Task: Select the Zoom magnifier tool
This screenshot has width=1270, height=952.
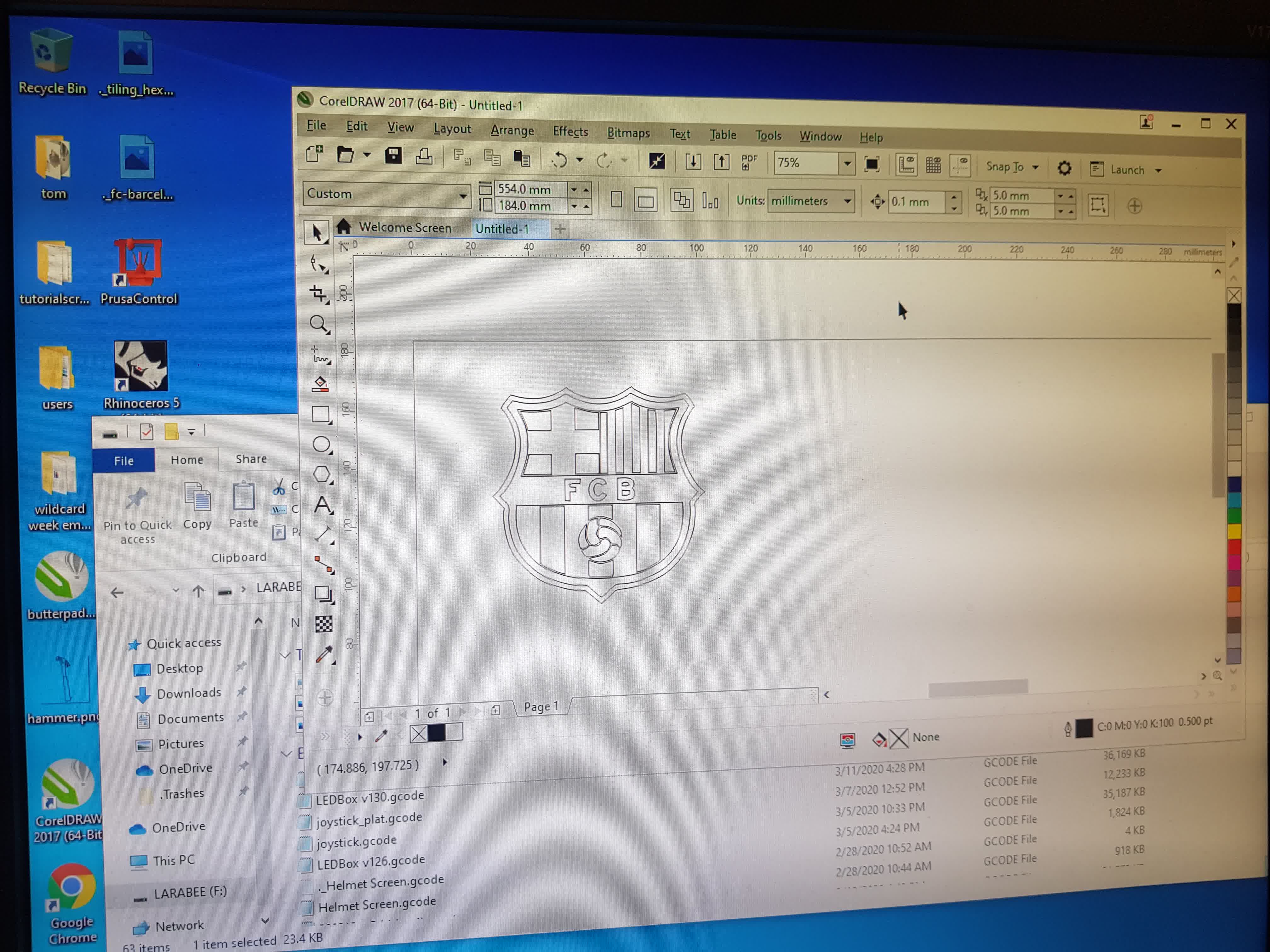Action: [x=319, y=325]
